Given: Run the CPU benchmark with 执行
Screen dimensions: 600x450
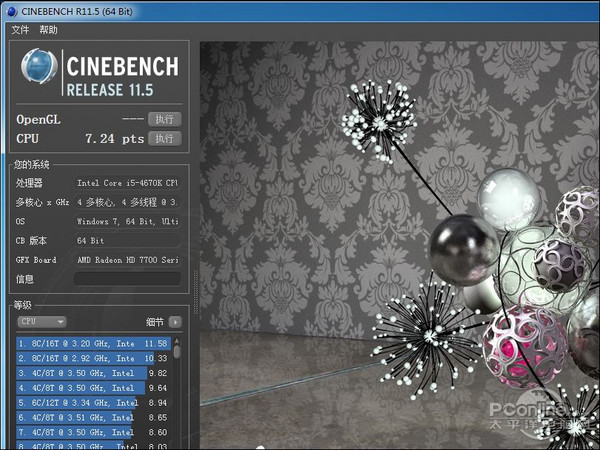Looking at the screenshot, I should click(165, 138).
